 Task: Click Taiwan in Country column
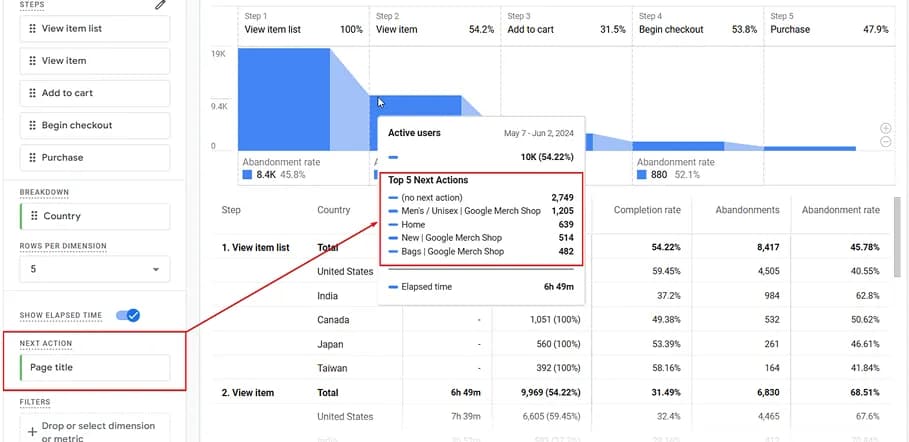click(x=332, y=368)
